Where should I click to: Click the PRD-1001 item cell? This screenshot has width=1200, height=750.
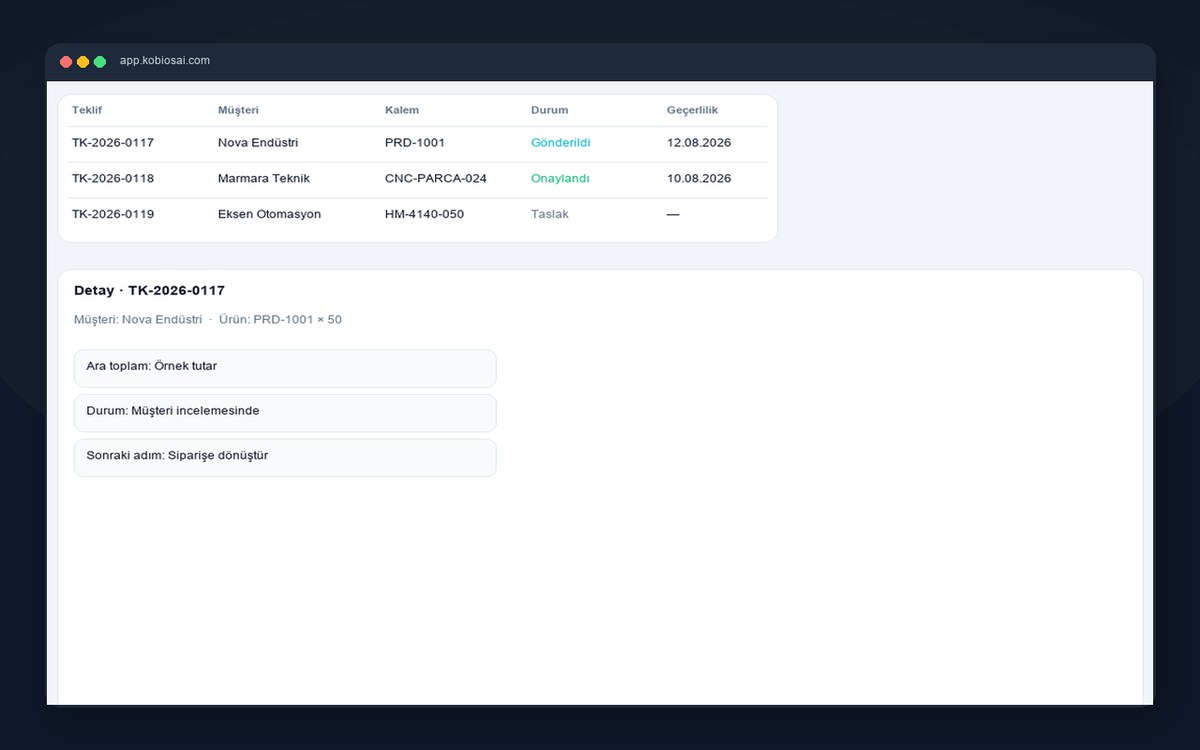(415, 143)
